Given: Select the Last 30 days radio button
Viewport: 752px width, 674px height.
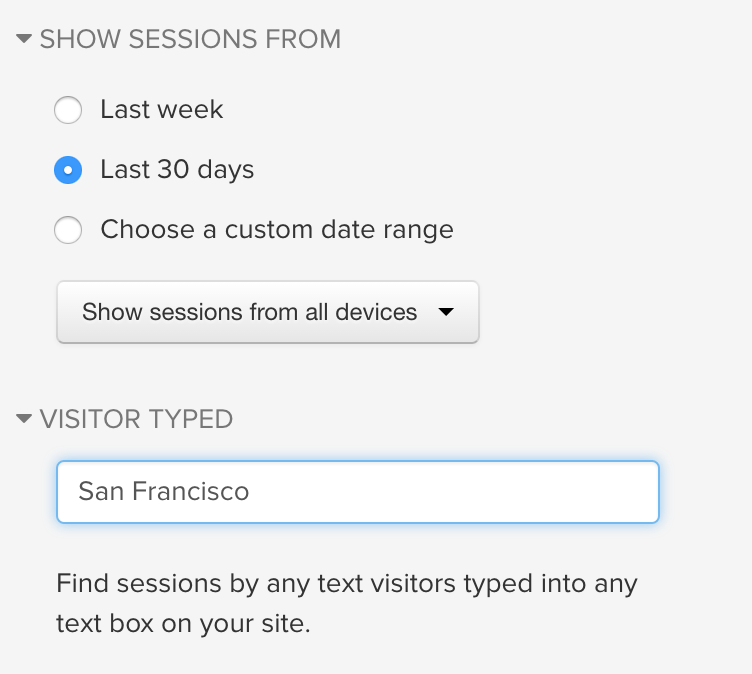Looking at the screenshot, I should (68, 170).
